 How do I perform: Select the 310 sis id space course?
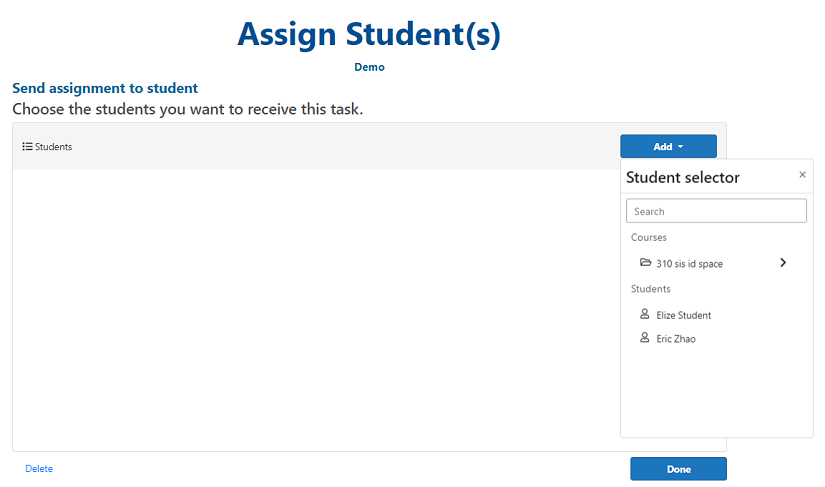(689, 264)
